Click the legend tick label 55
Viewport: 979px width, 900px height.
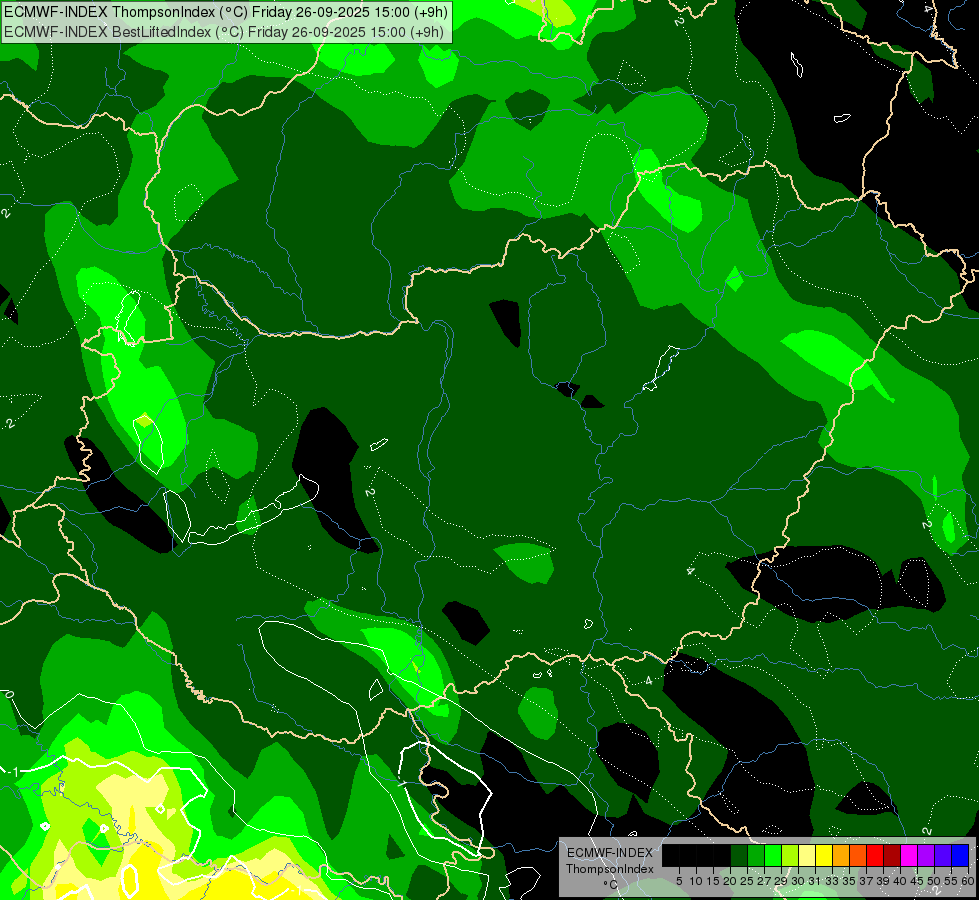(951, 881)
